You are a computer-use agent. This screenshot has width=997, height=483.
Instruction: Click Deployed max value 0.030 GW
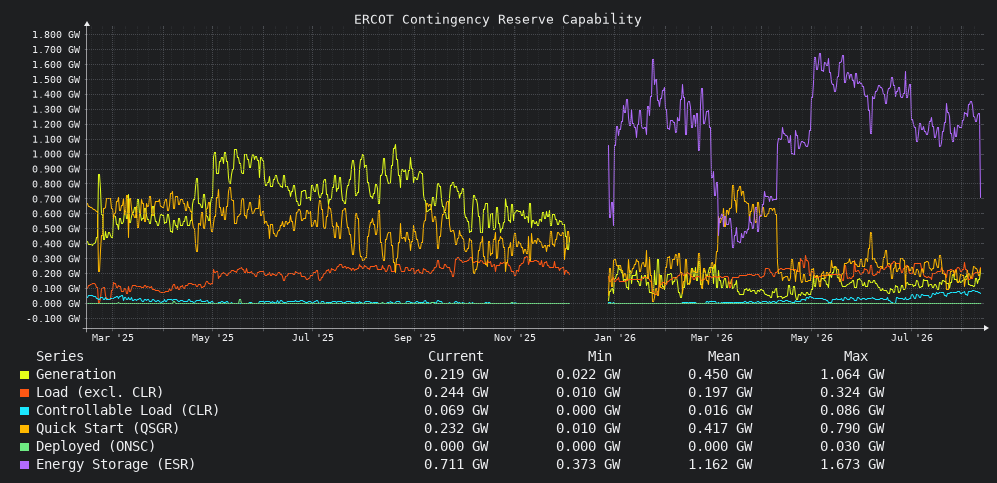click(x=852, y=447)
